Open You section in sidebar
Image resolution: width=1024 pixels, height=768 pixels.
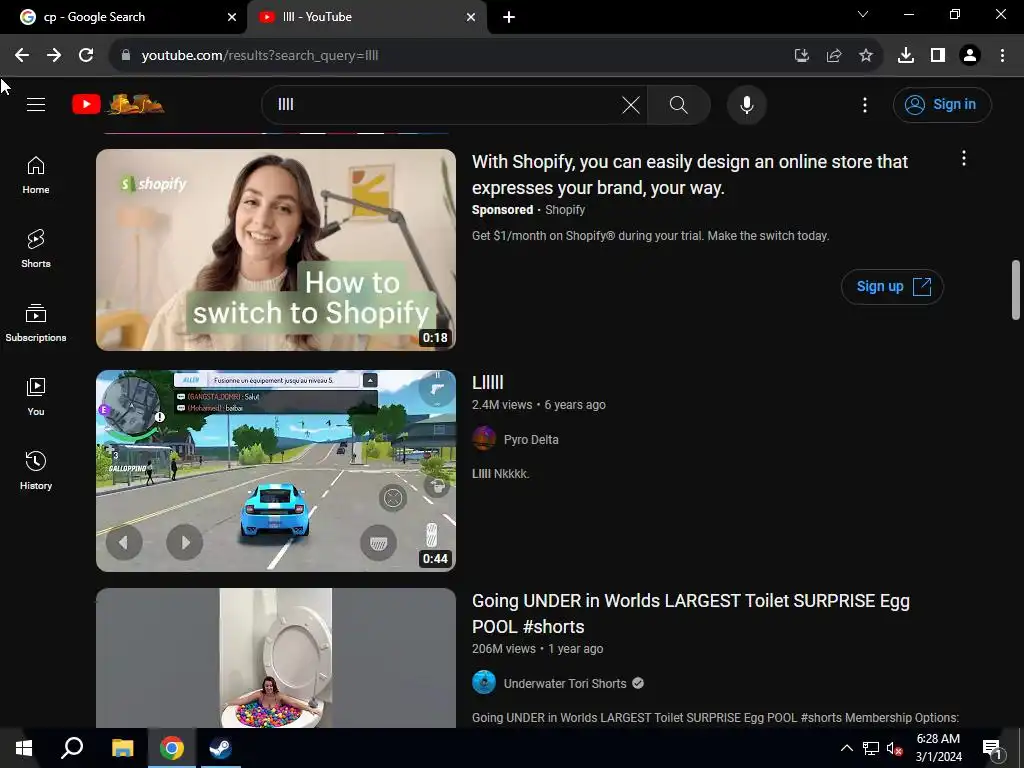[x=36, y=396]
